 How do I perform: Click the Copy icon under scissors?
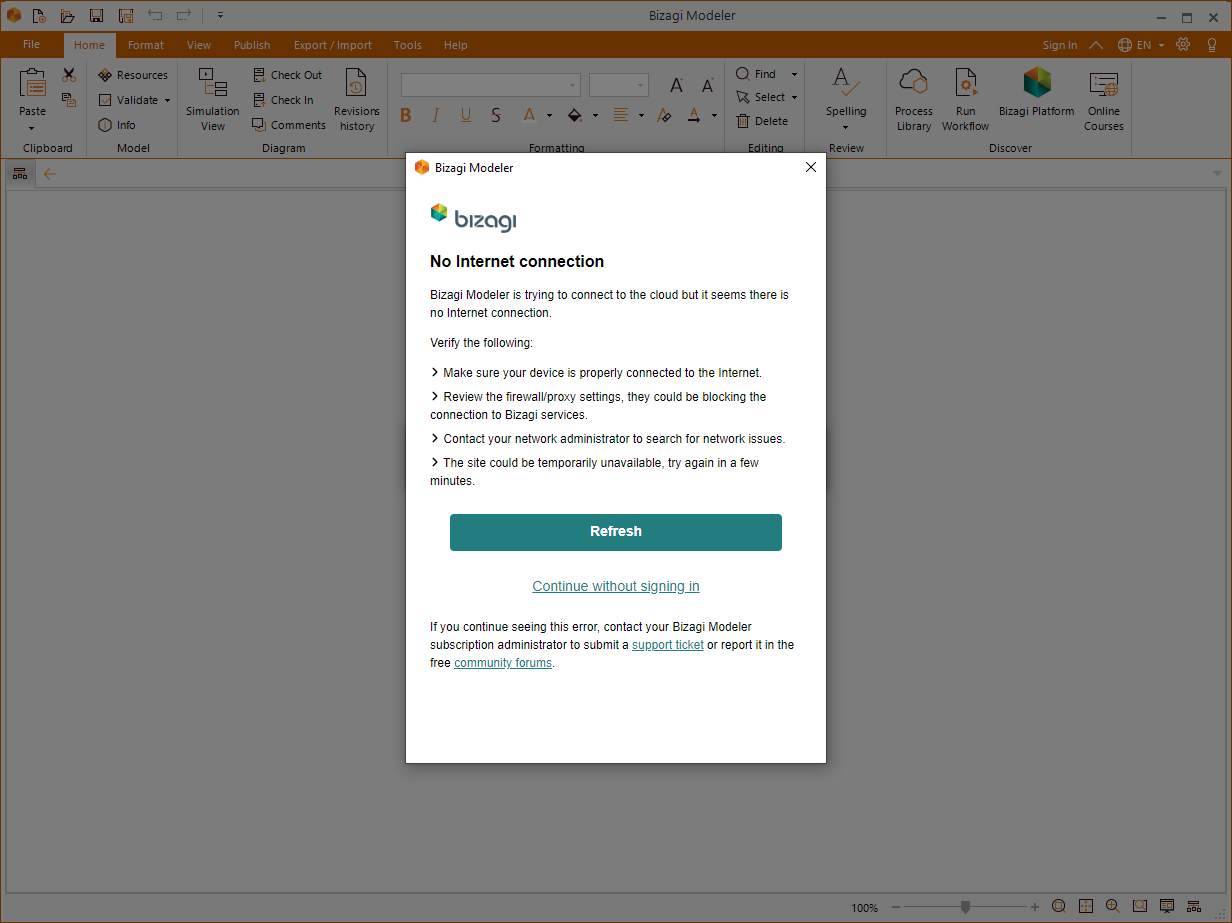[69, 100]
